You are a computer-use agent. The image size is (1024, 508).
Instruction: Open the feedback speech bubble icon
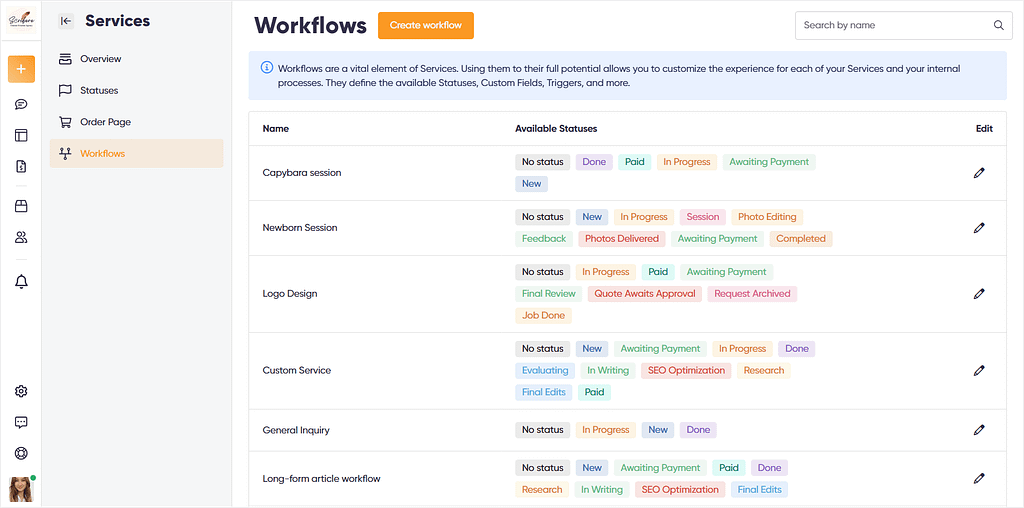[21, 422]
